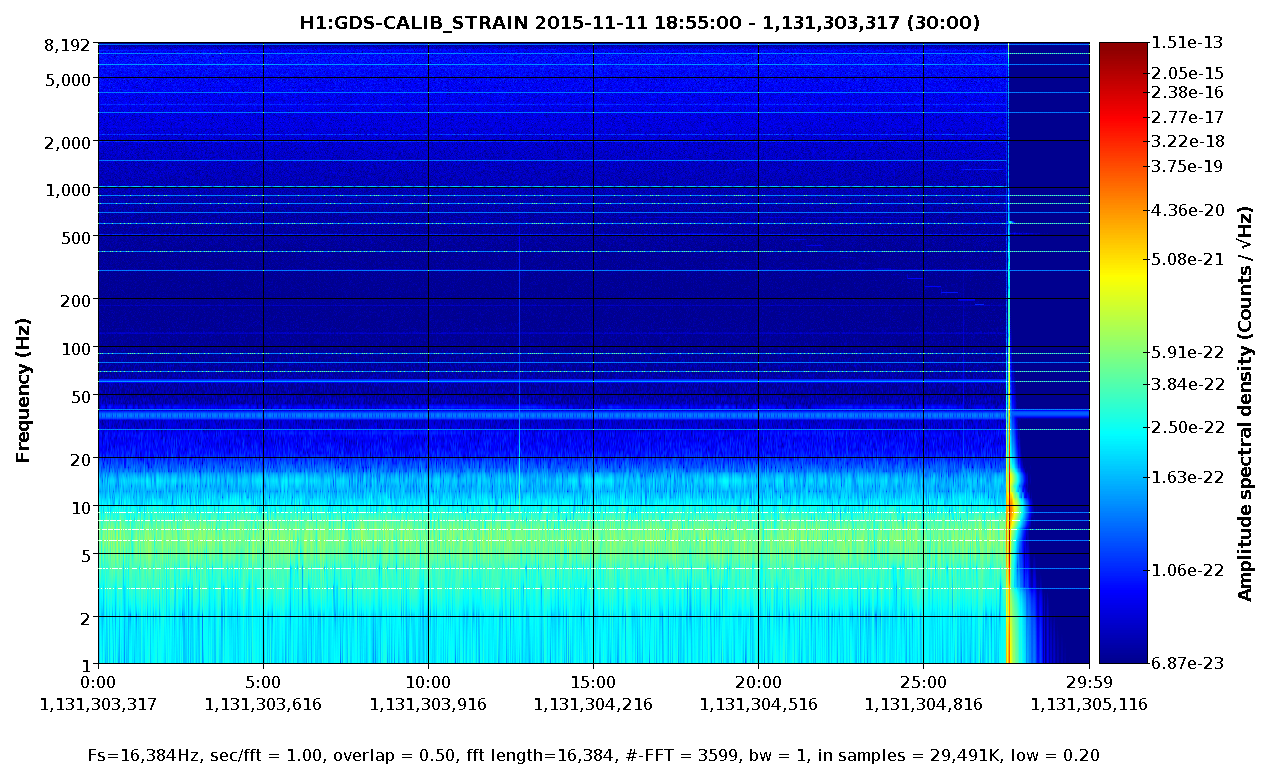
Task: Click the GPS time 1,131,304,816 label
Action: point(923,704)
